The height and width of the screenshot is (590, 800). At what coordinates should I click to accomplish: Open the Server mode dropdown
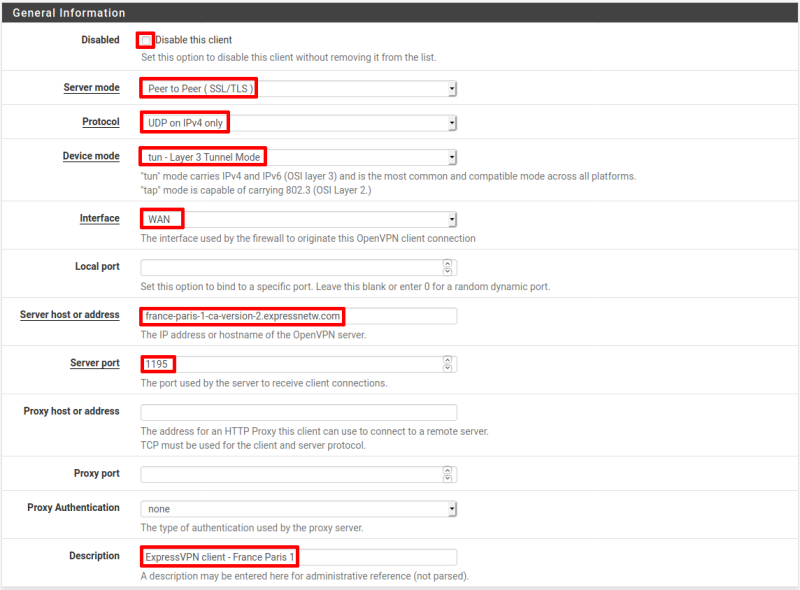pos(298,89)
